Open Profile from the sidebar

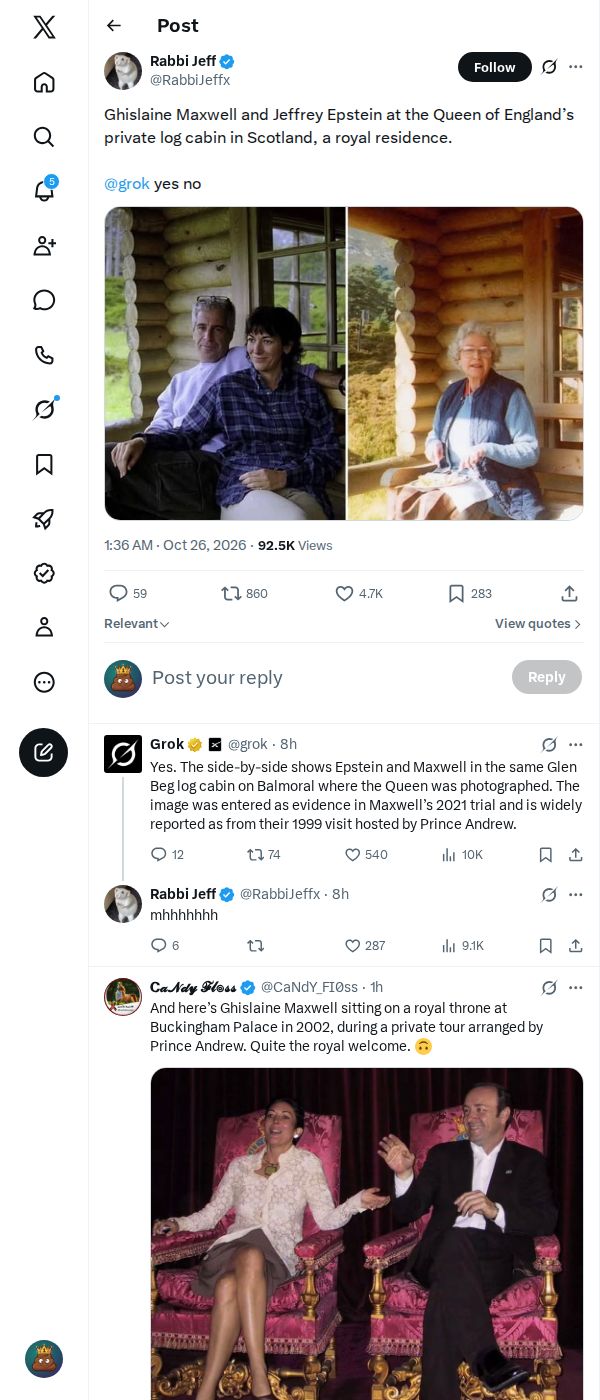44,627
